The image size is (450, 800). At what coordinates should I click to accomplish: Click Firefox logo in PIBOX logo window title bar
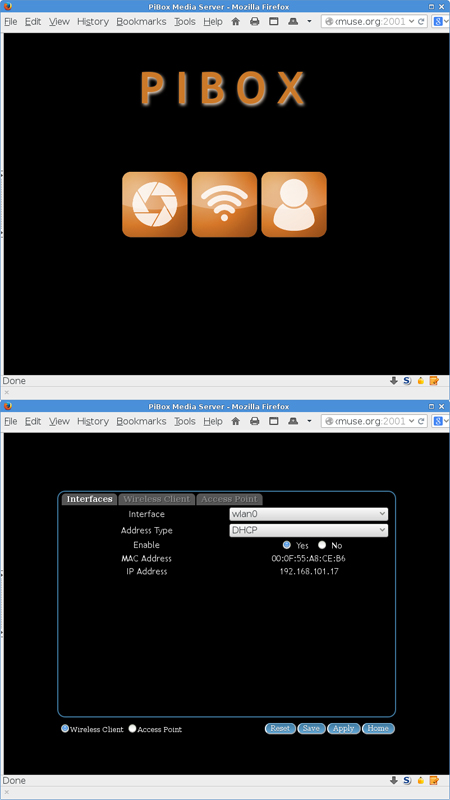click(7, 7)
